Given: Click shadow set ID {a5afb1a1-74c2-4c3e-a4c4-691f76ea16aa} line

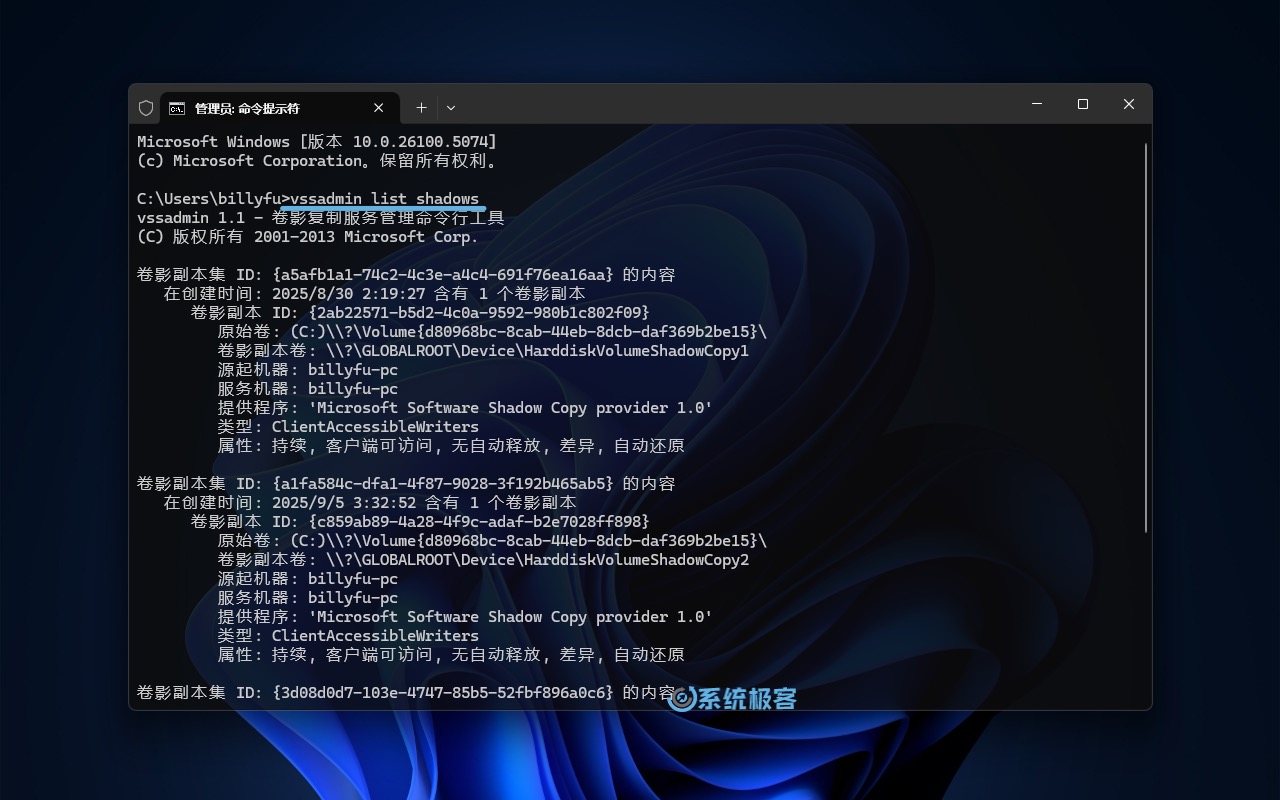Looking at the screenshot, I should tap(406, 275).
